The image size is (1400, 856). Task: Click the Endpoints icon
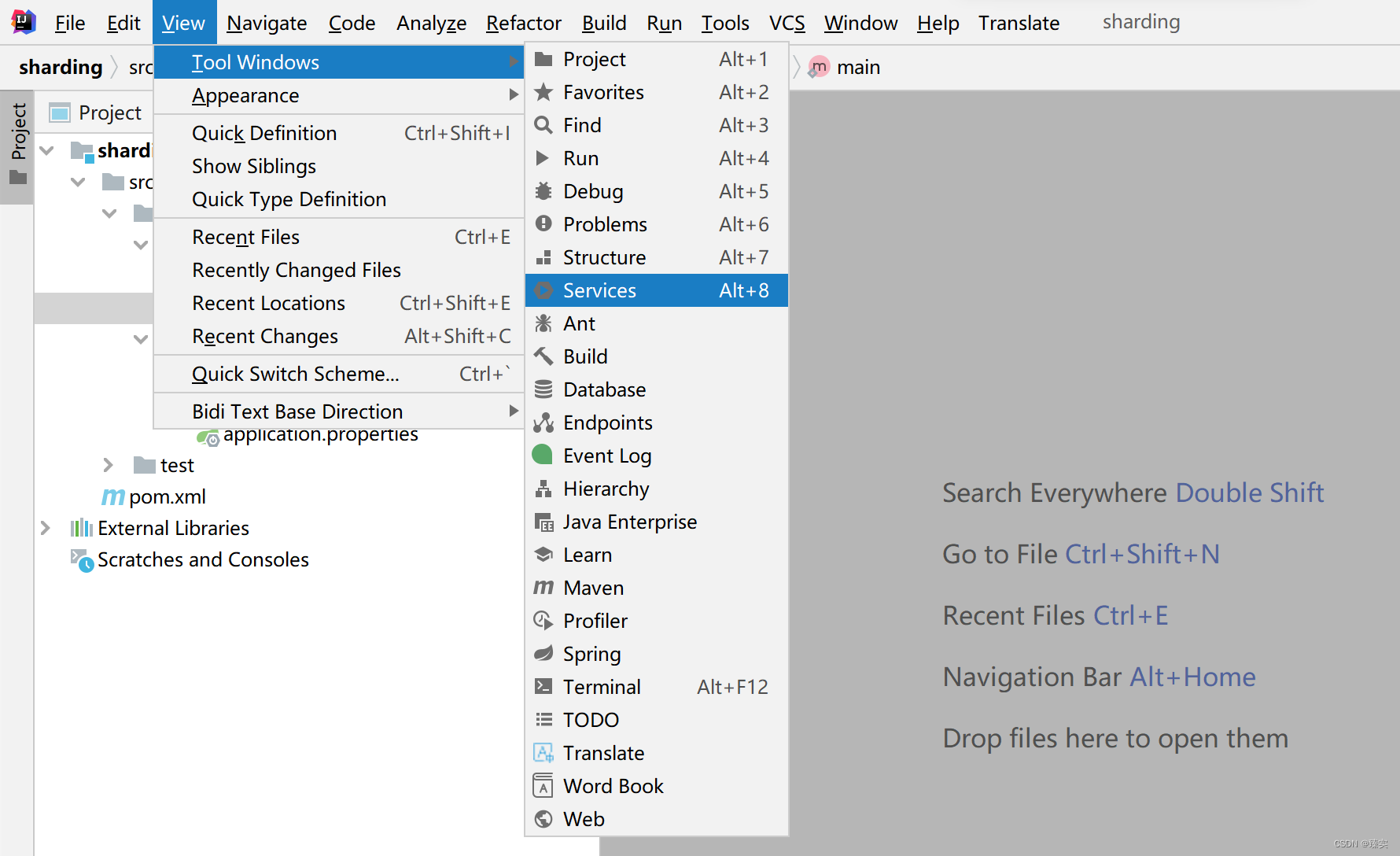[x=543, y=422]
